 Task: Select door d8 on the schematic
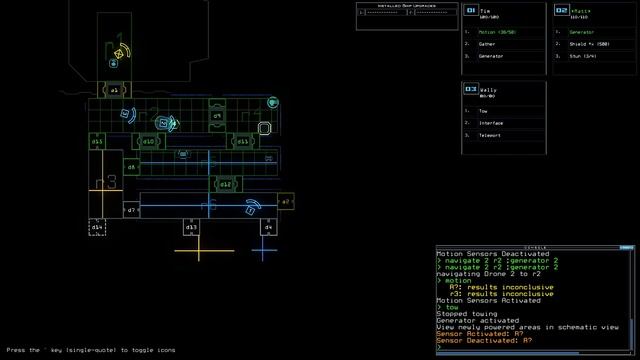coord(131,167)
